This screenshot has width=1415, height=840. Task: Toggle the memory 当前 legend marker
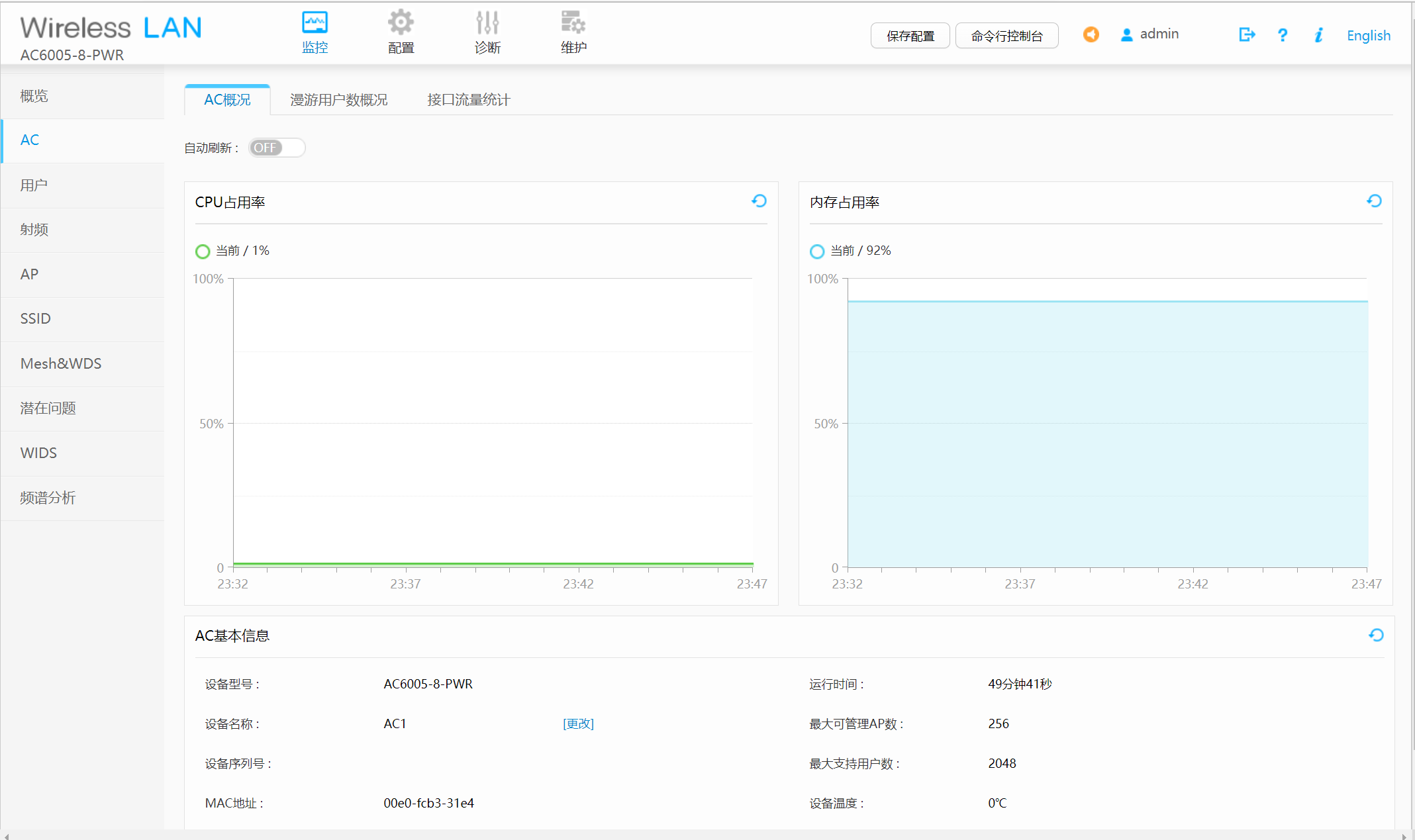(817, 252)
